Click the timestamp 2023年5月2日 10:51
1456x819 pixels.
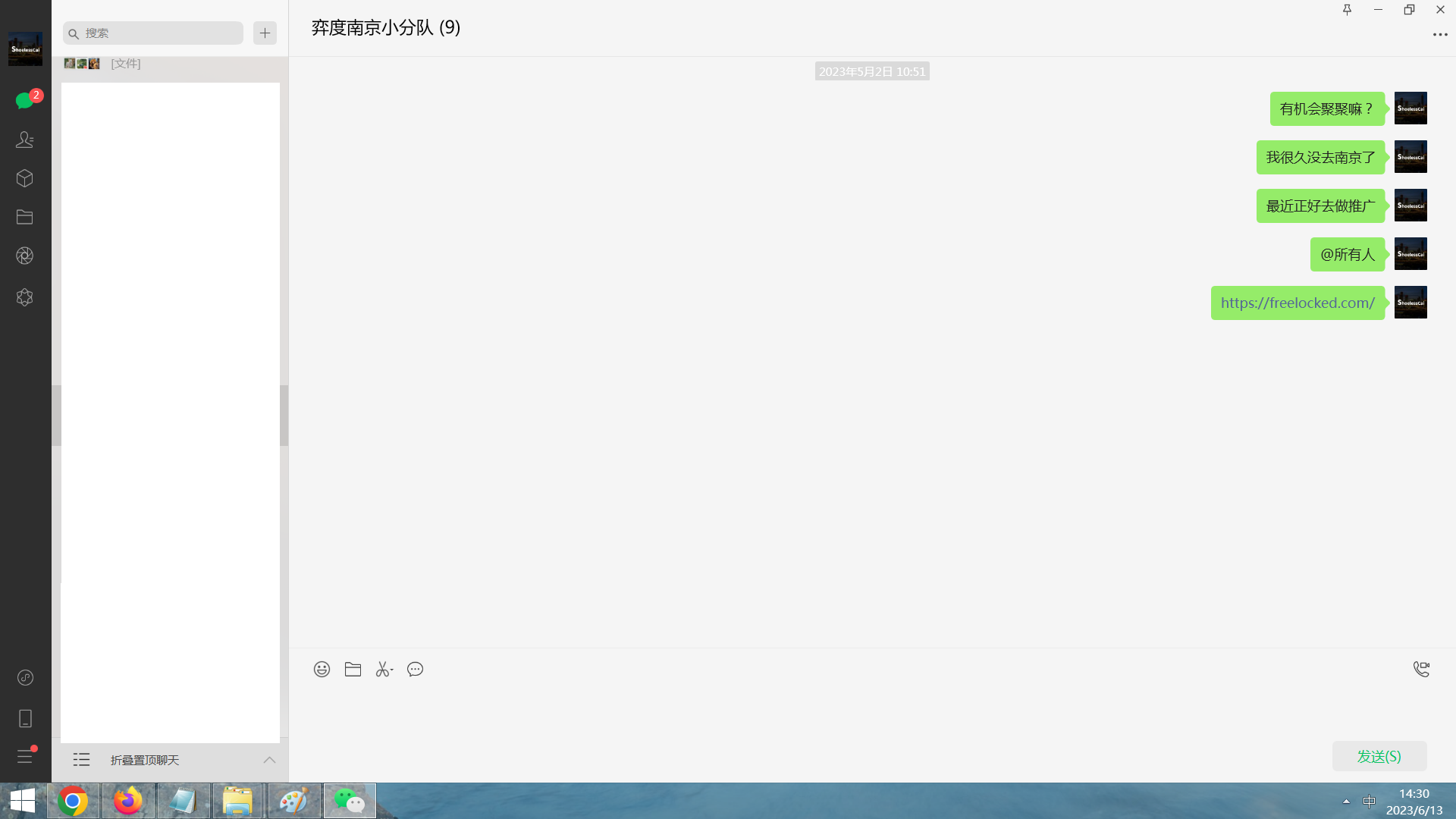click(872, 71)
